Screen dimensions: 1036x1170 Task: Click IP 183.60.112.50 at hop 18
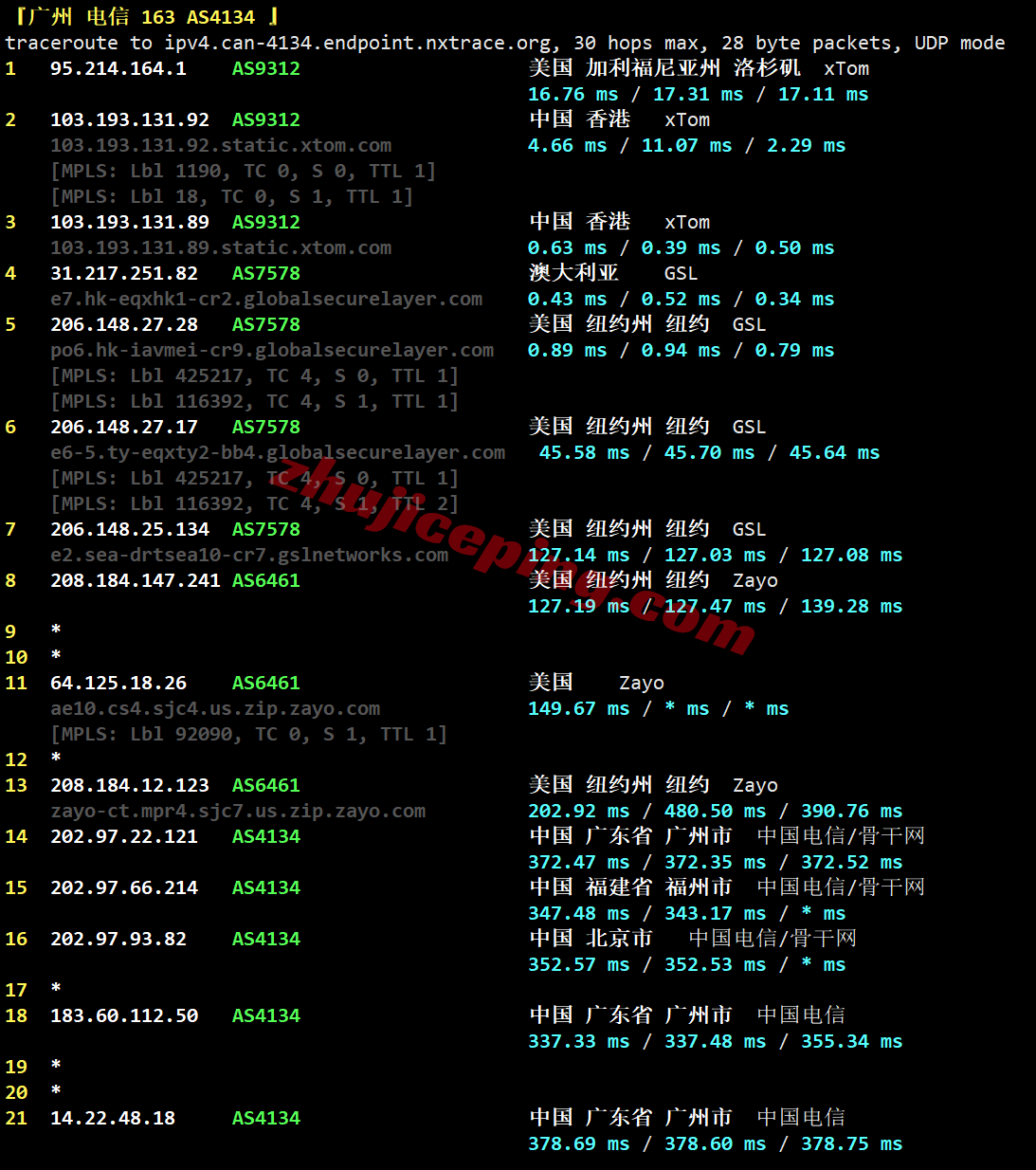(x=124, y=1015)
